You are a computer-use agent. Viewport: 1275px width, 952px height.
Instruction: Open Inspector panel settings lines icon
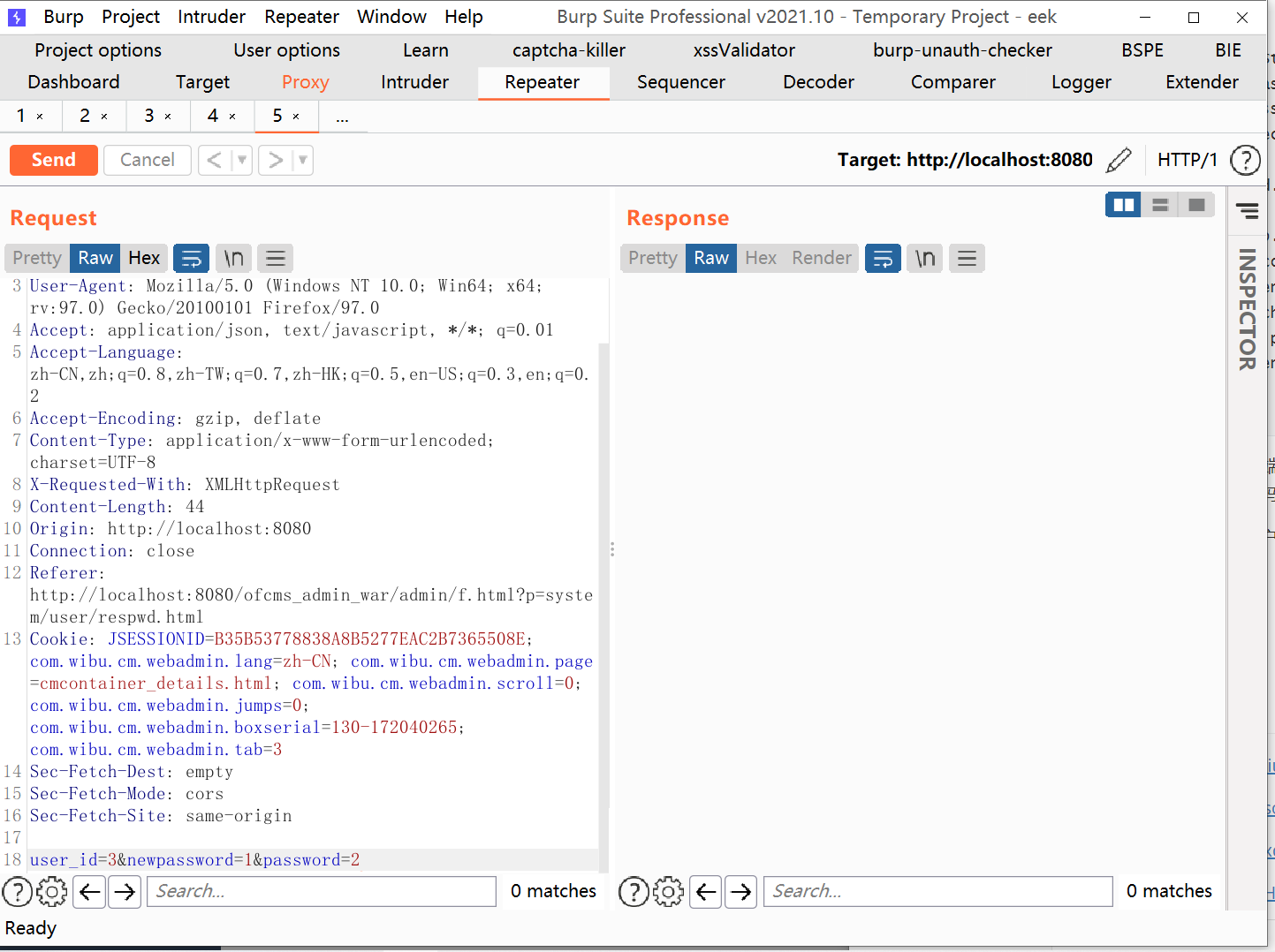click(x=1248, y=210)
